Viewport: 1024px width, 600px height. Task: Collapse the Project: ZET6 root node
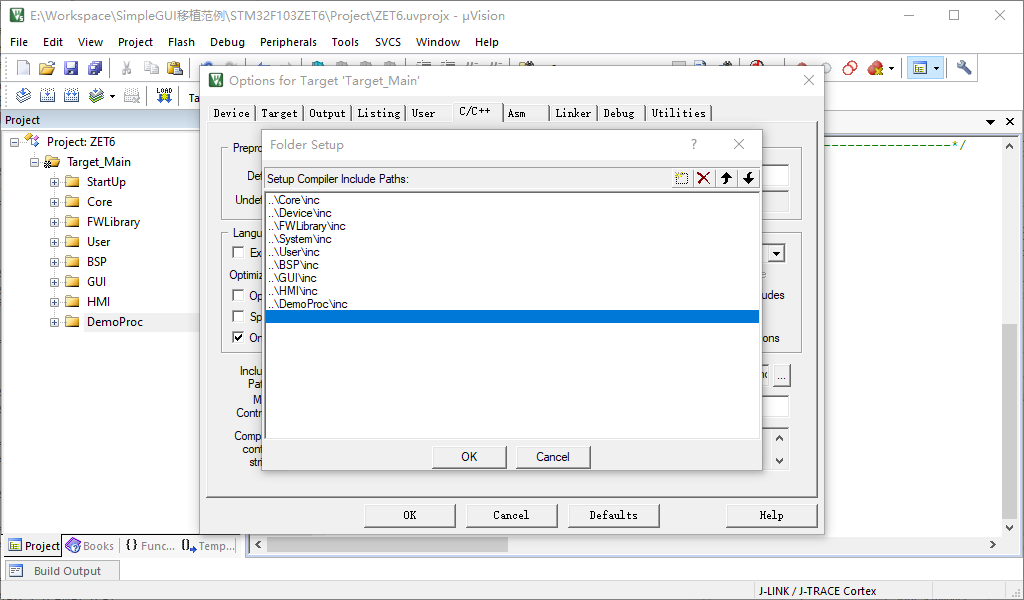point(14,142)
